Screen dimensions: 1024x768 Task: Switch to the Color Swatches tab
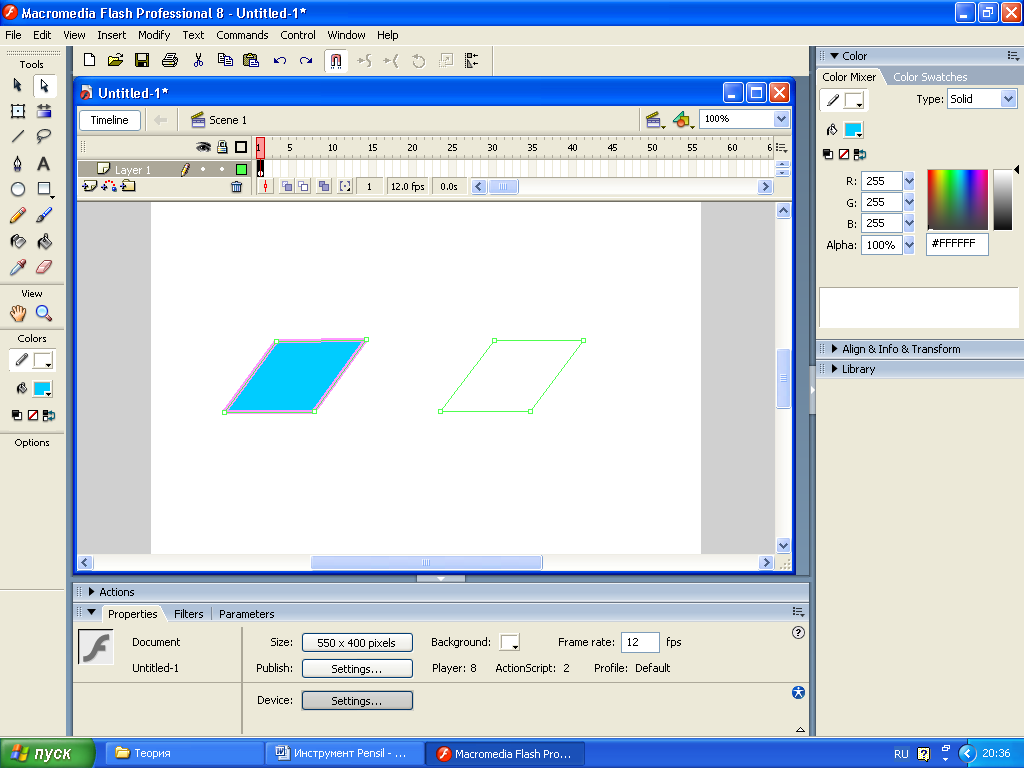(x=930, y=77)
